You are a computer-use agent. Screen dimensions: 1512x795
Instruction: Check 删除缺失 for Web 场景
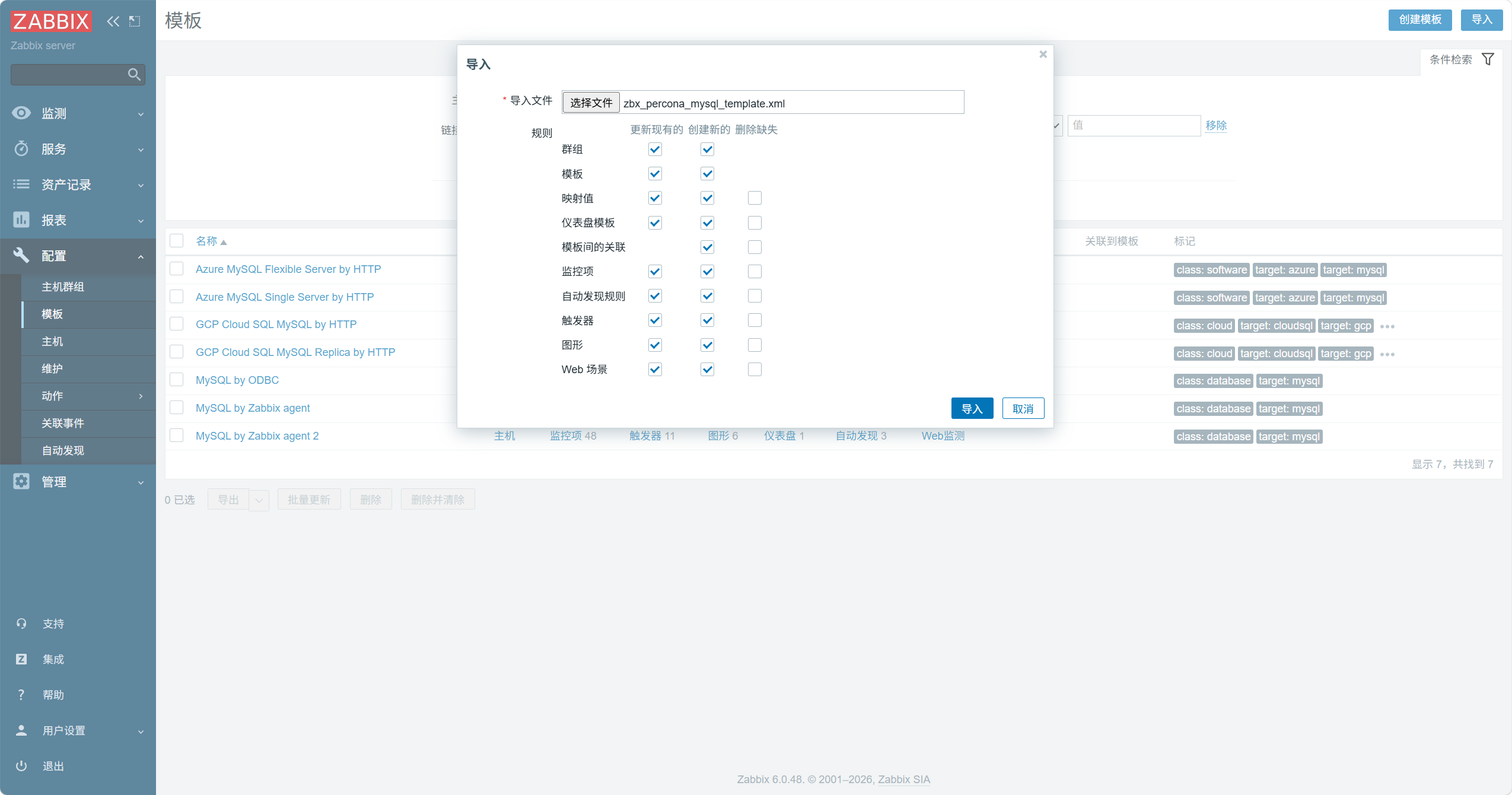pyautogui.click(x=755, y=370)
